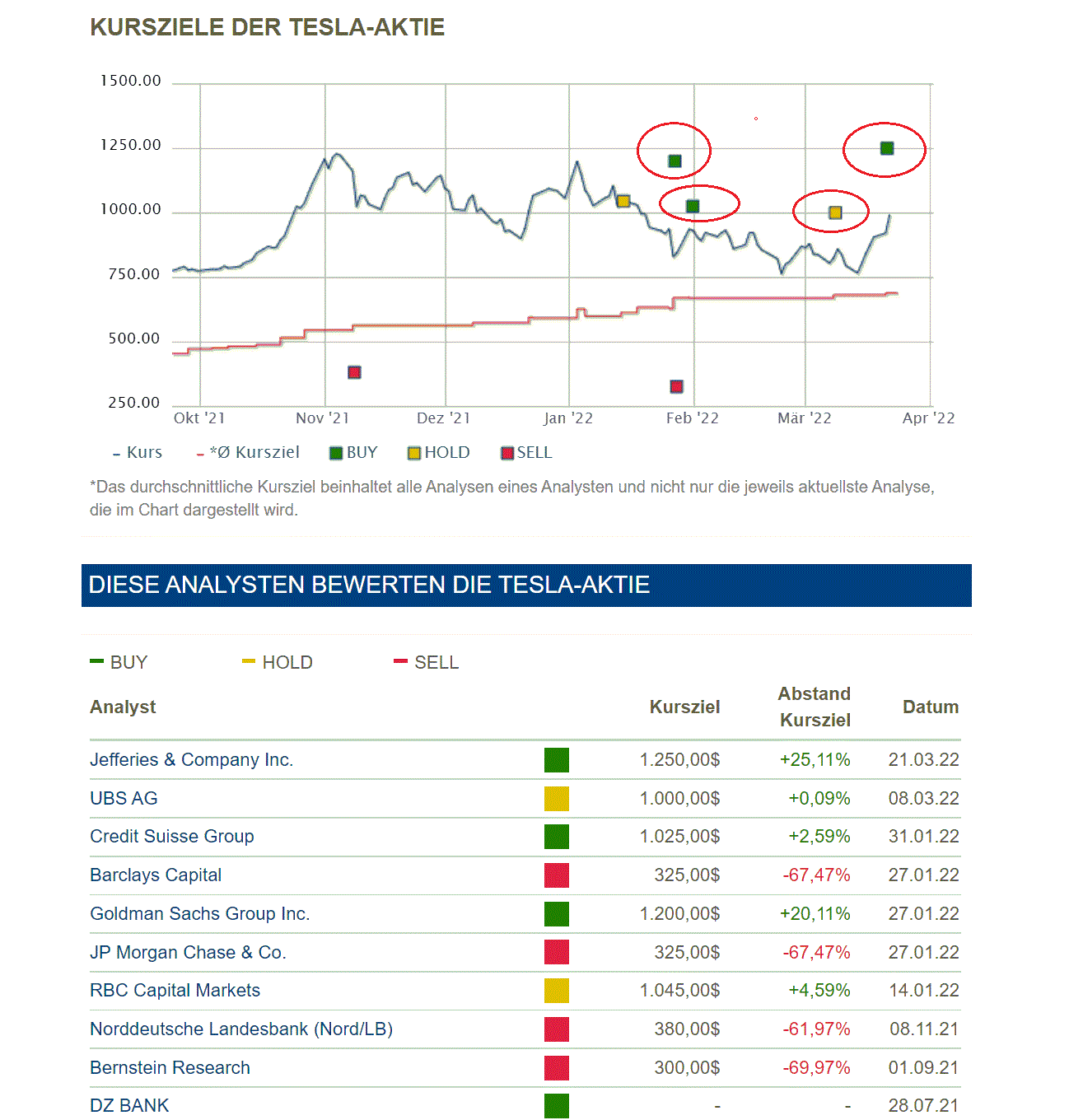Click the red SELL marker near February at 325
This screenshot has width=1083, height=1120.
click(x=676, y=386)
